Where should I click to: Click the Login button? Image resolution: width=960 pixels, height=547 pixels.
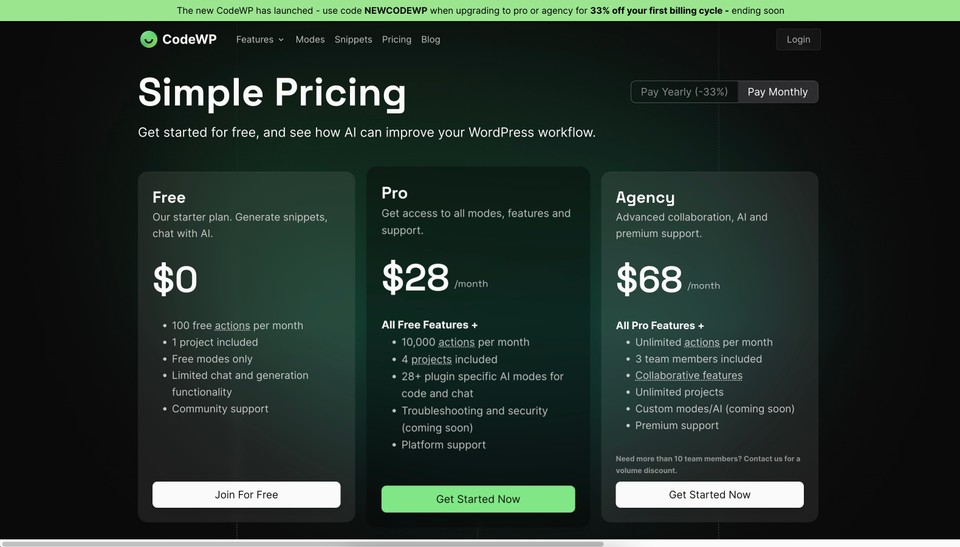pos(798,39)
